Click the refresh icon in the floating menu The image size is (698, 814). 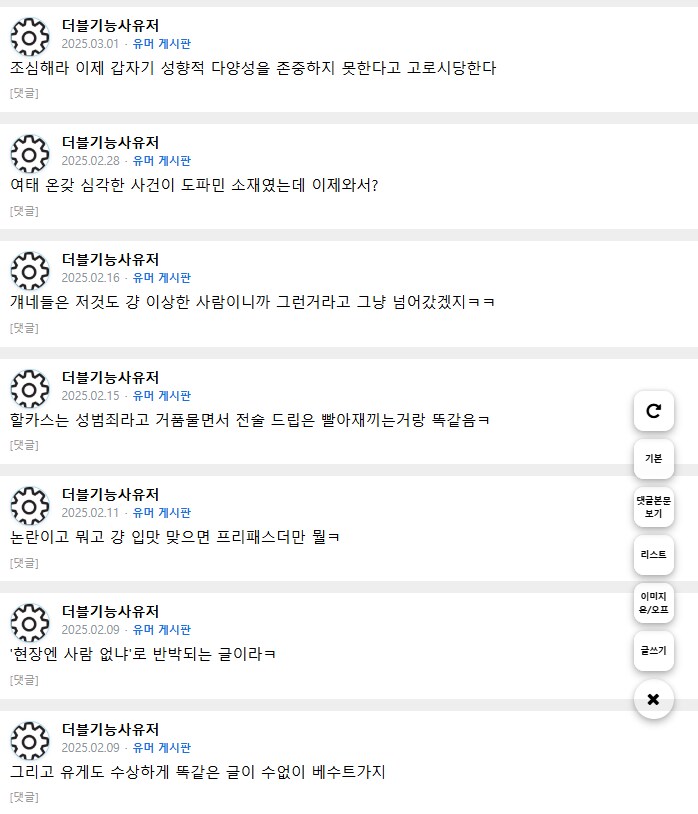[653, 411]
